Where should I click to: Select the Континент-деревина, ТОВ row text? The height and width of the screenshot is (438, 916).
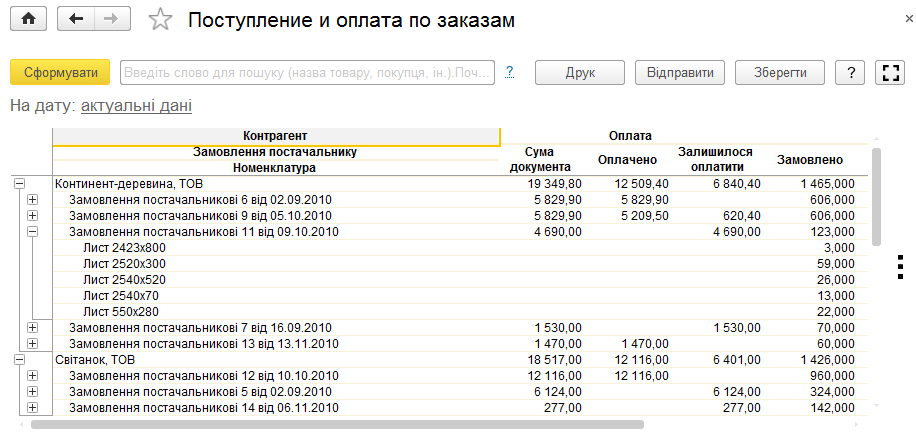point(129,184)
